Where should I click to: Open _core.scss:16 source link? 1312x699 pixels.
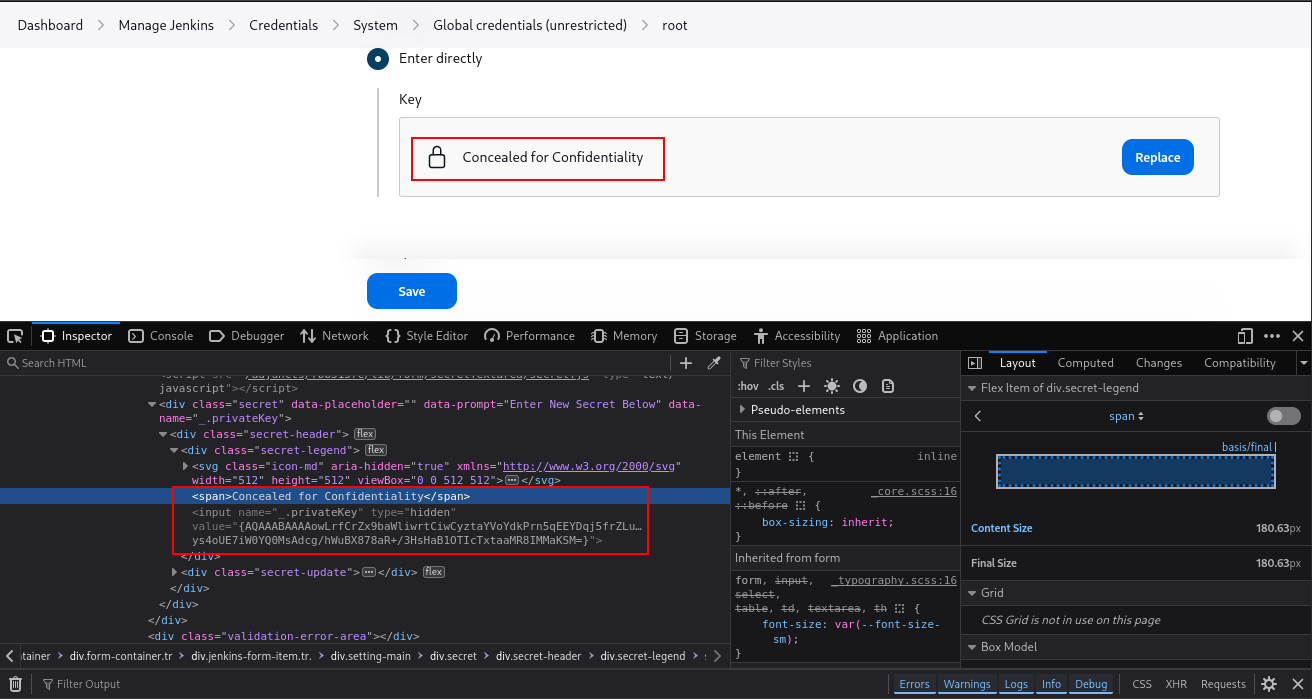[x=913, y=491]
